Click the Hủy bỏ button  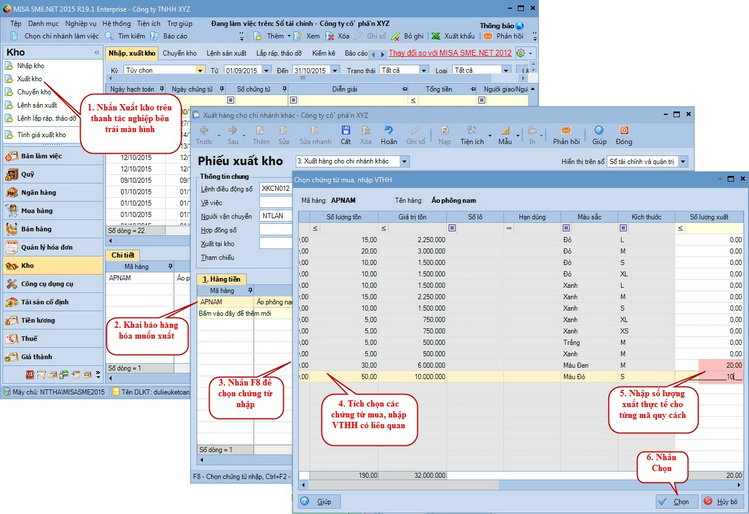(x=721, y=502)
